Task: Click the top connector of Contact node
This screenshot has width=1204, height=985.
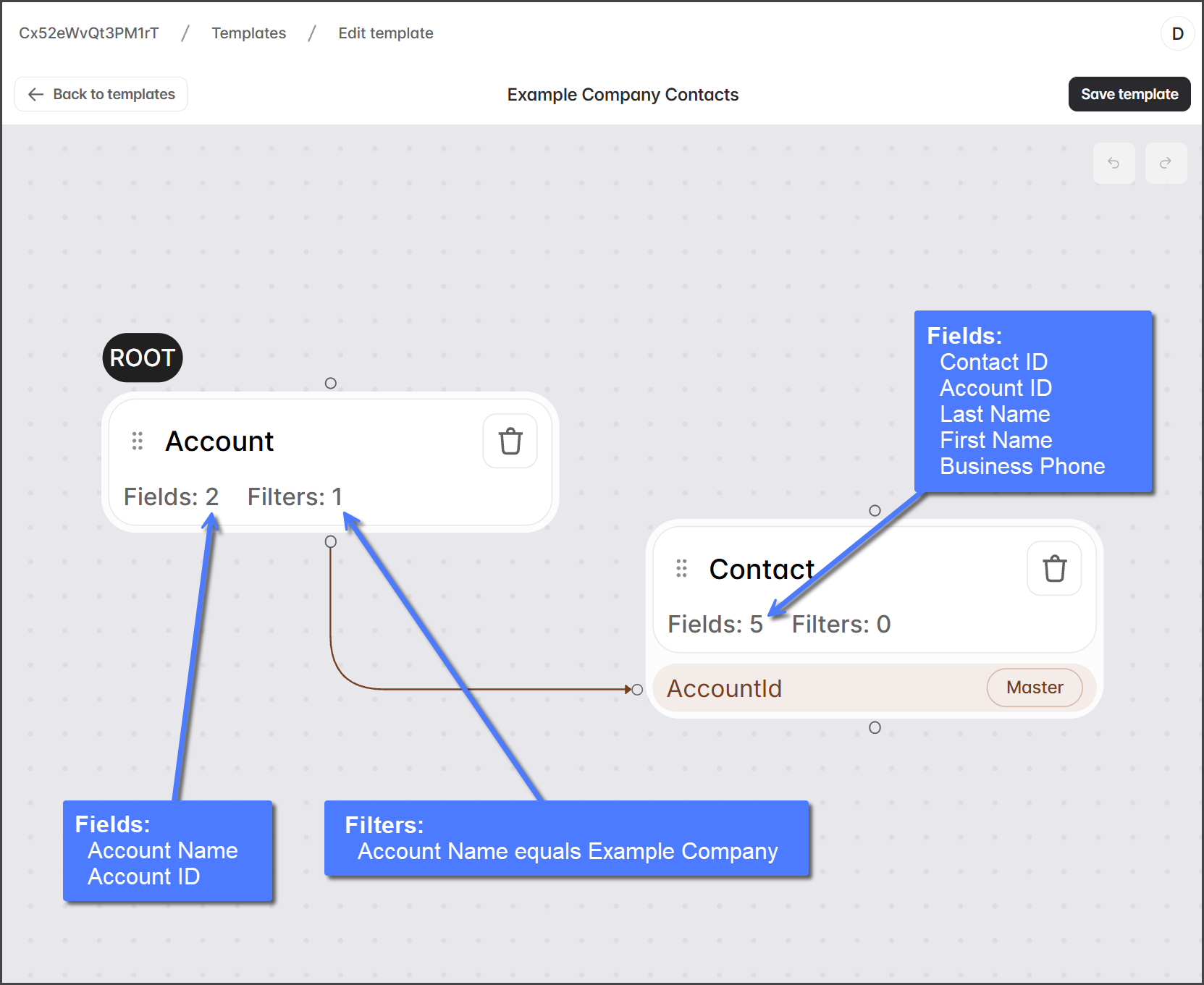Action: 875,511
